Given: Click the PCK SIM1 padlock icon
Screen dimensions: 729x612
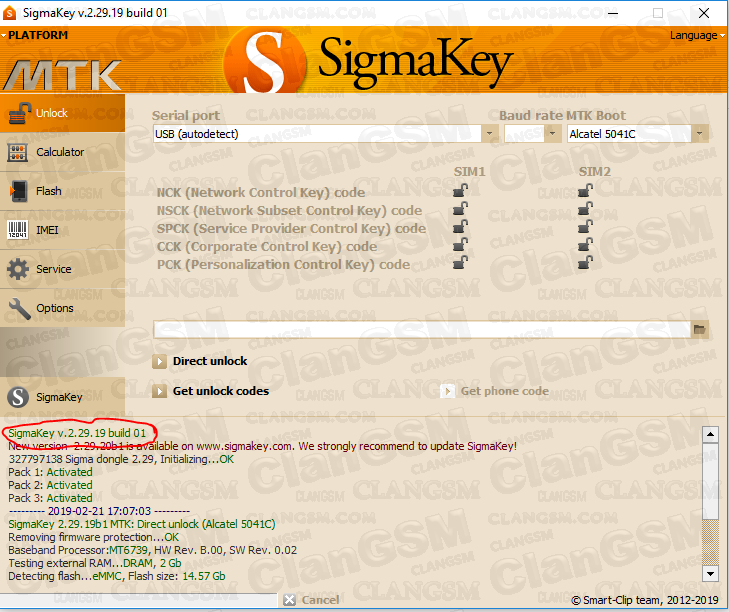Looking at the screenshot, I should click(461, 263).
